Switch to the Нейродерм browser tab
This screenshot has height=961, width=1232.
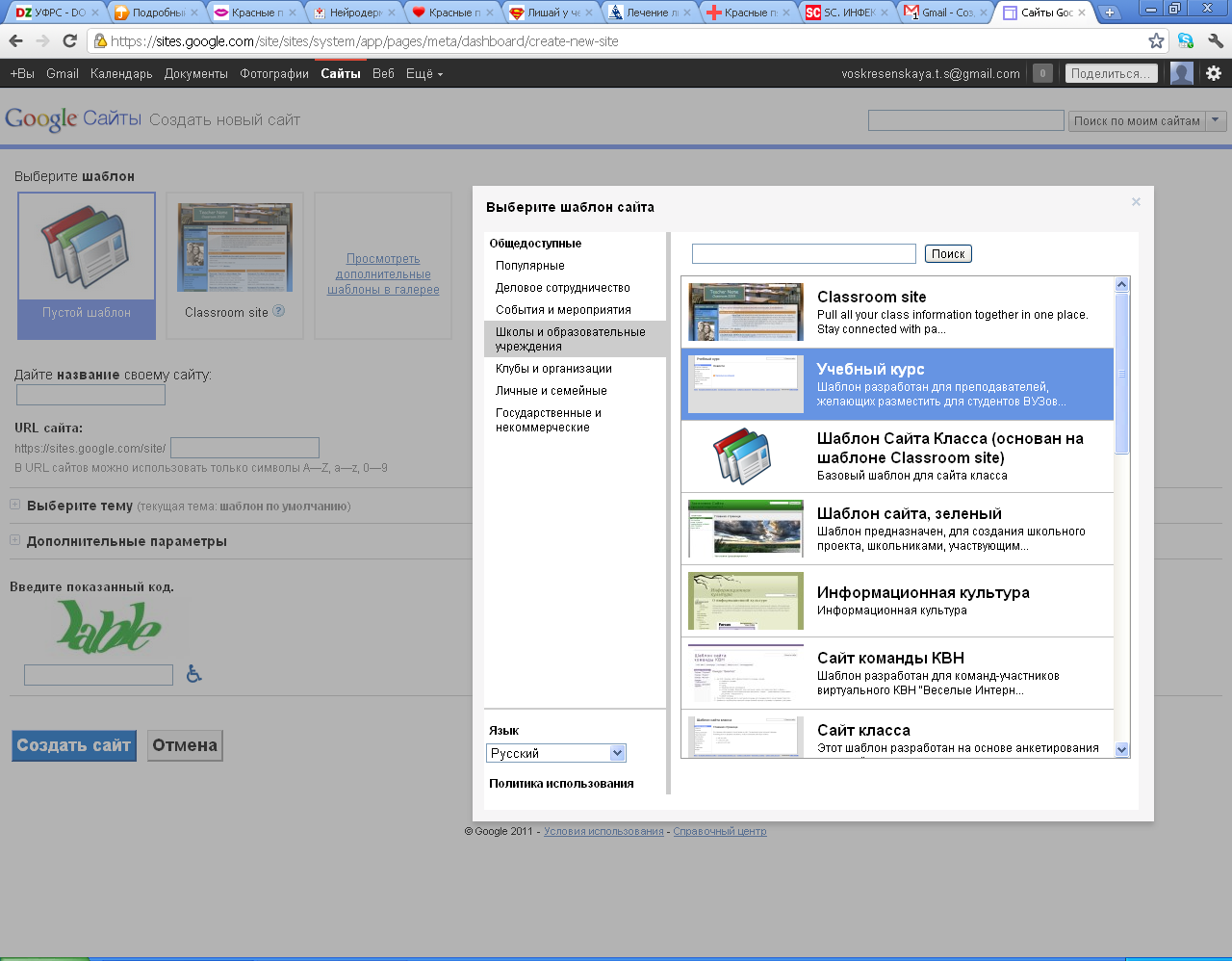353,13
